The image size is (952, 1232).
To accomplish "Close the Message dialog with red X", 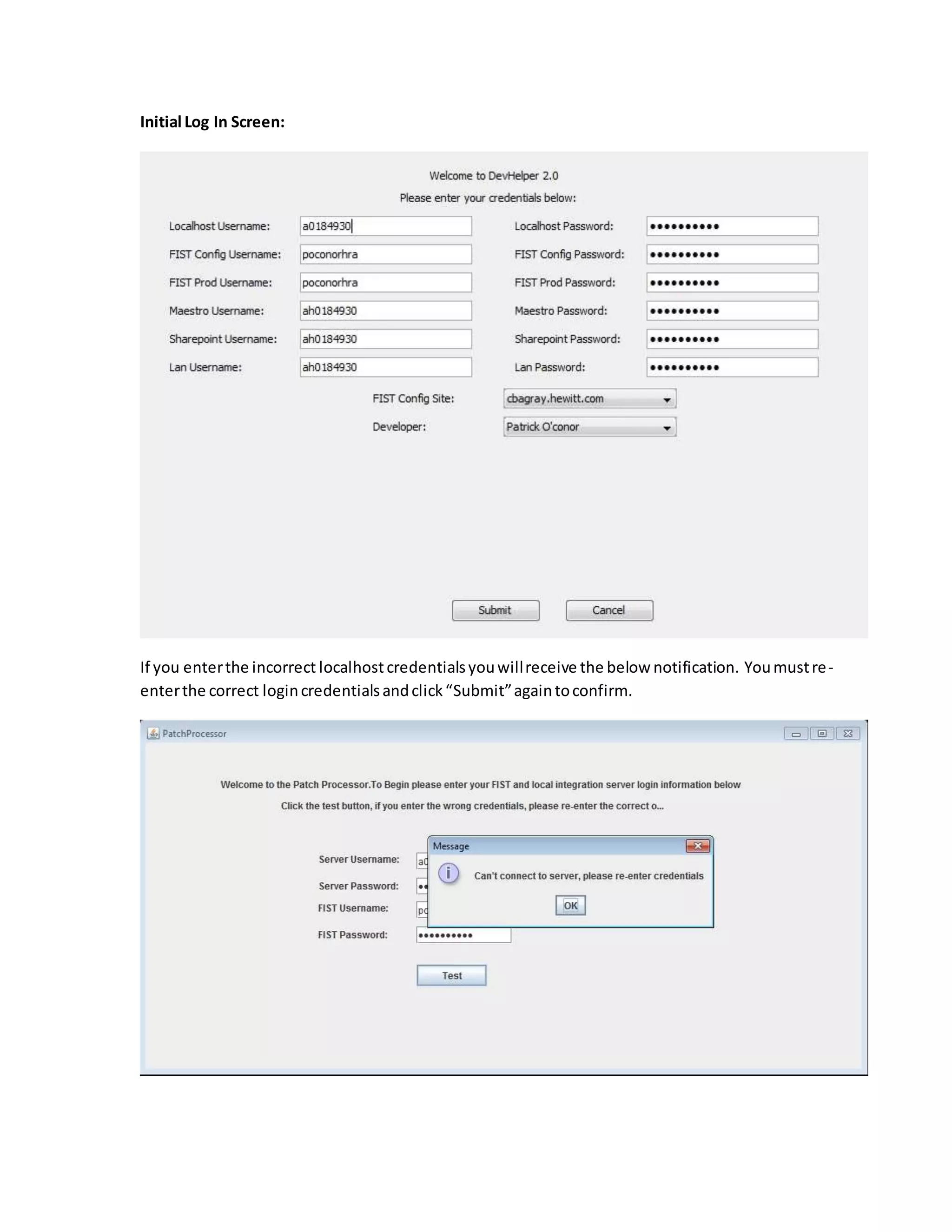I will pyautogui.click(x=698, y=846).
